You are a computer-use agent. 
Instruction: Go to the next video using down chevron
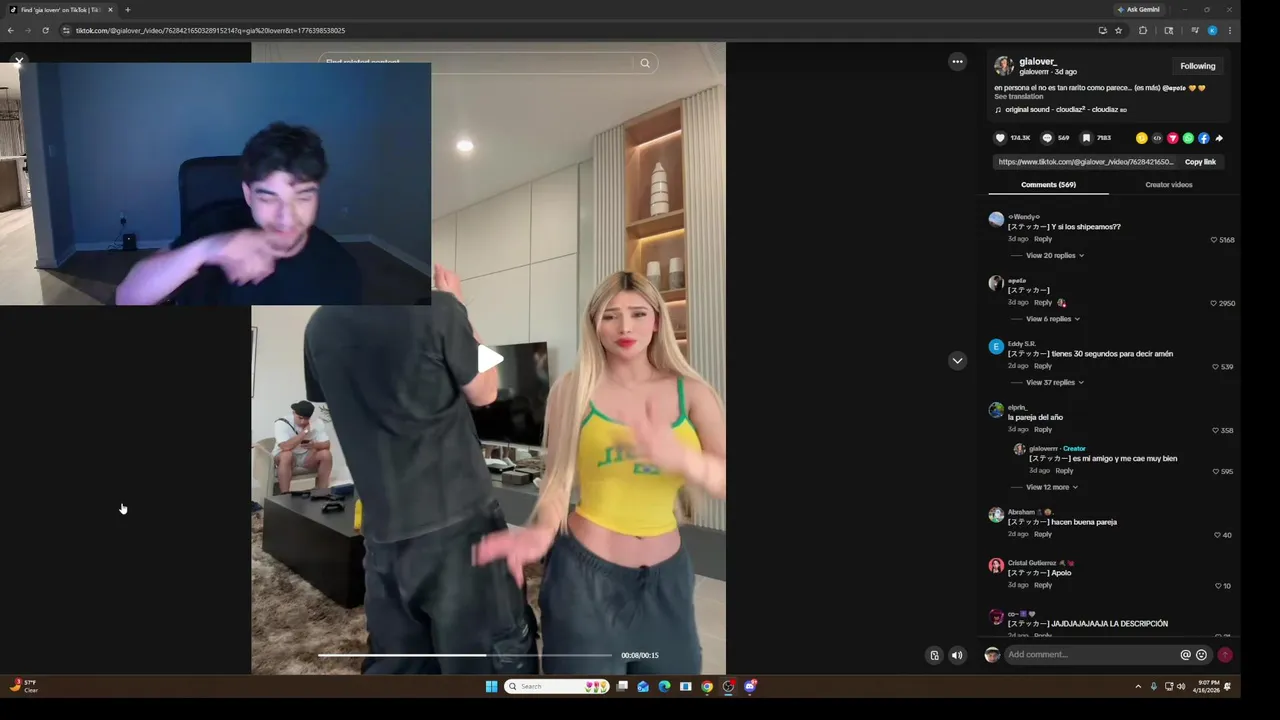957,360
